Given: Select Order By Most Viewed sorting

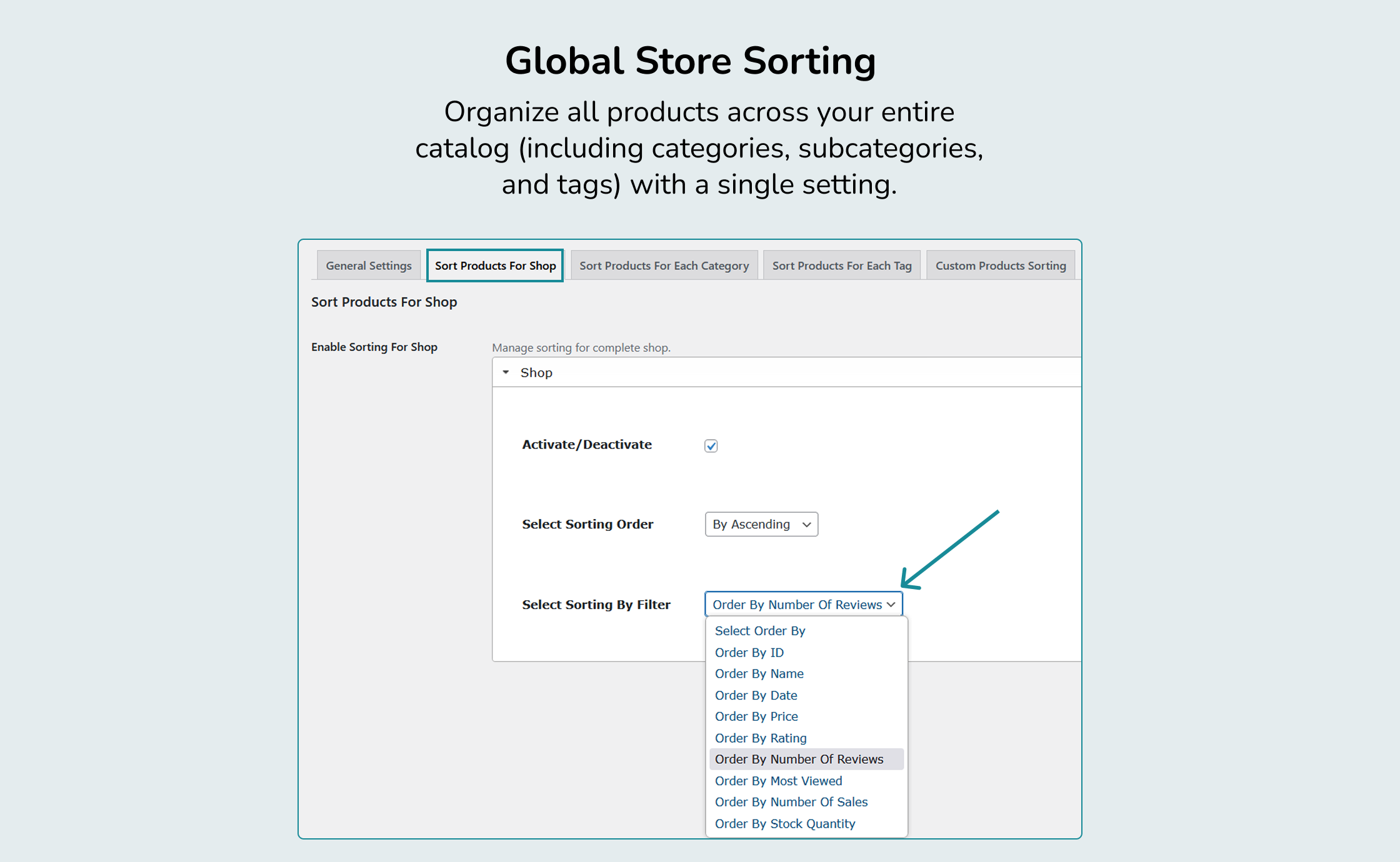Looking at the screenshot, I should 778,780.
